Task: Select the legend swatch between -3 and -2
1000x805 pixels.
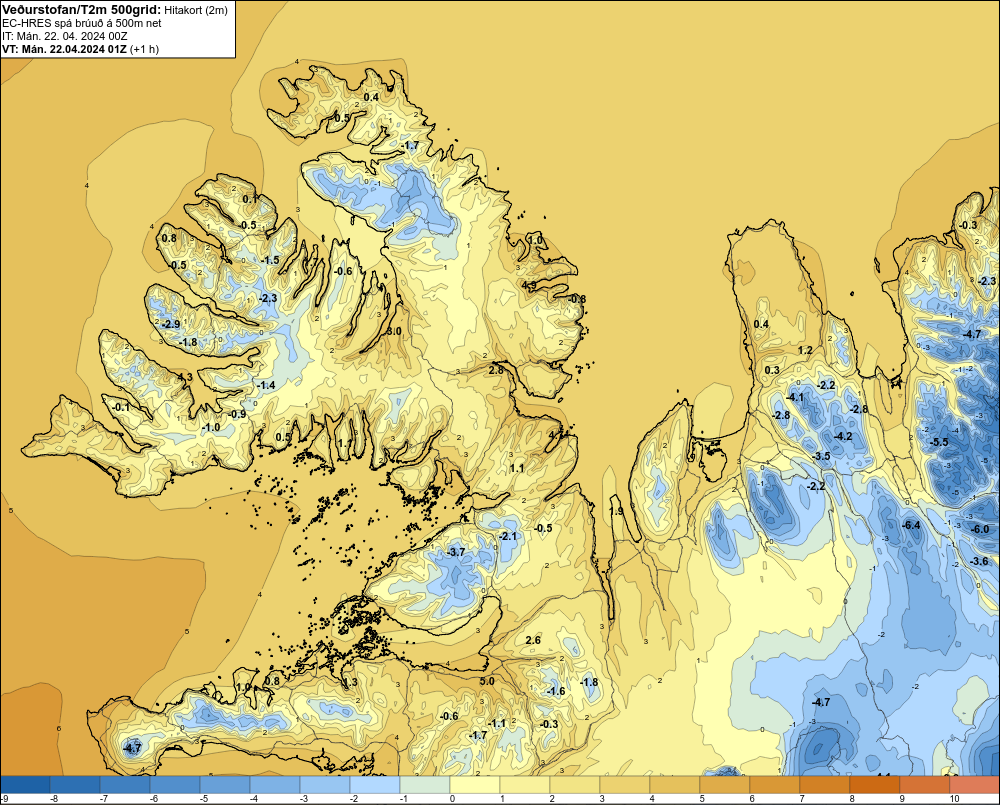Action: 325,785
